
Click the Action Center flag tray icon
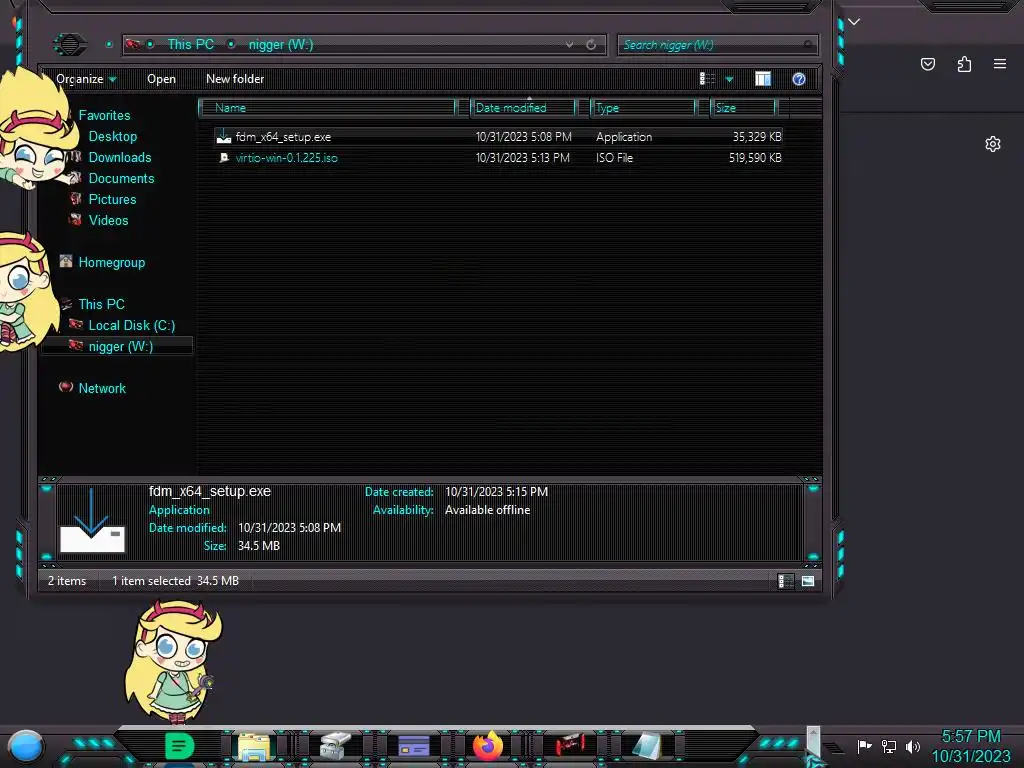pos(865,746)
